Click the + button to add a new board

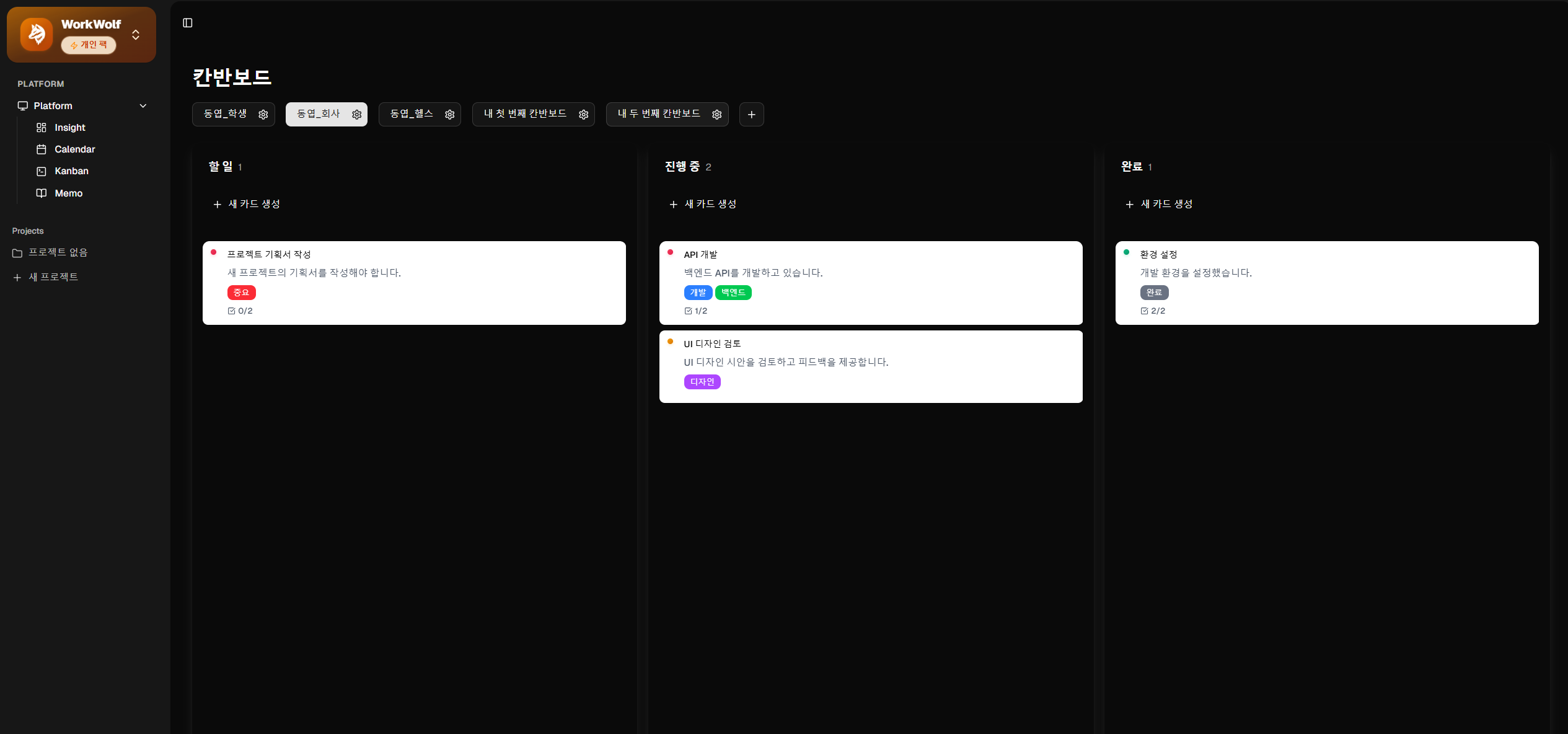pyautogui.click(x=751, y=114)
